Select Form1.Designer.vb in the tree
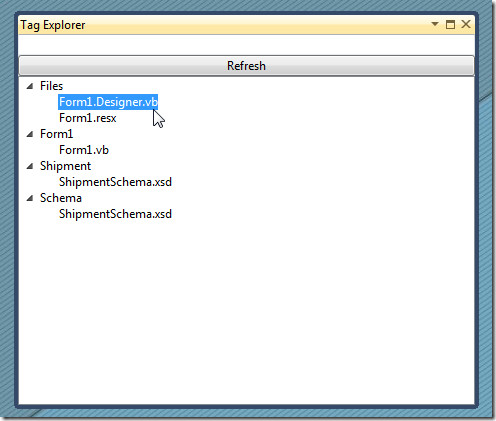This screenshot has height=421, width=496. tap(108, 102)
